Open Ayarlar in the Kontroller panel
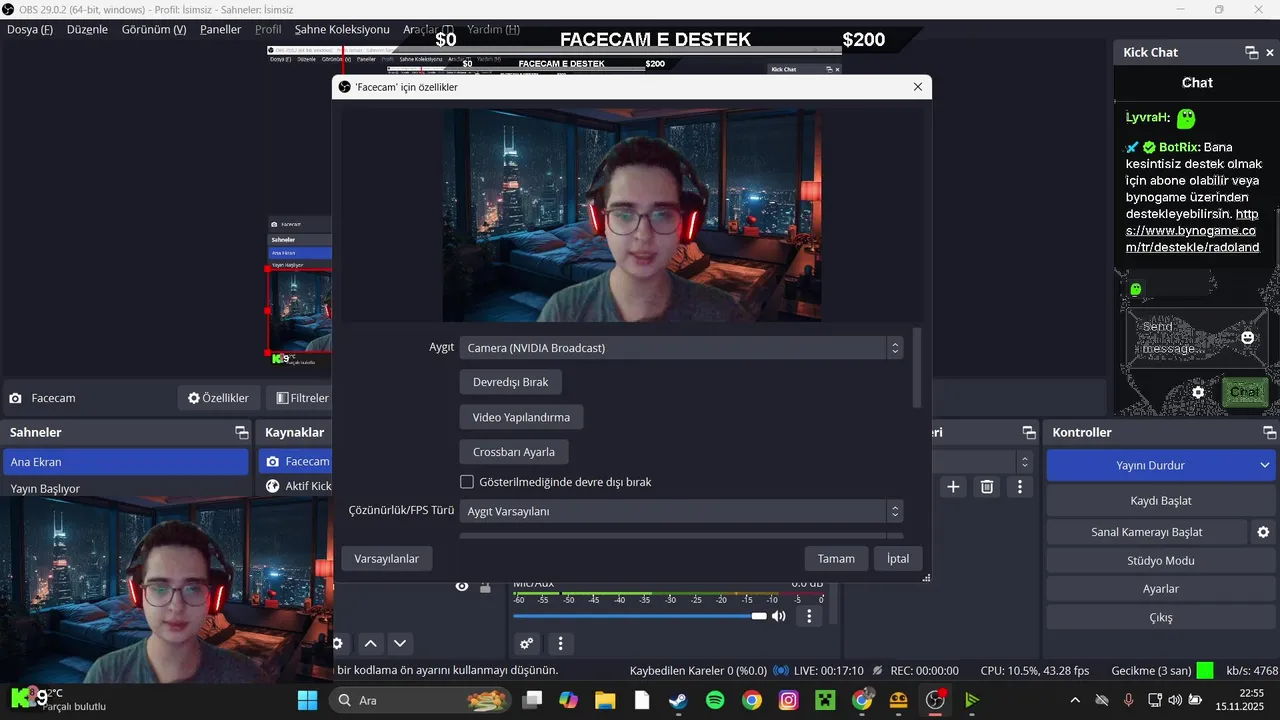Screen dimensions: 1280x720 pos(1160,589)
